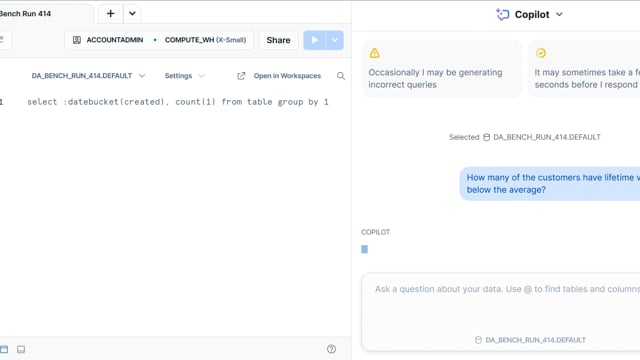Viewport: 640px width, 360px height.
Task: Open the run options dropdown arrow
Action: tap(335, 40)
